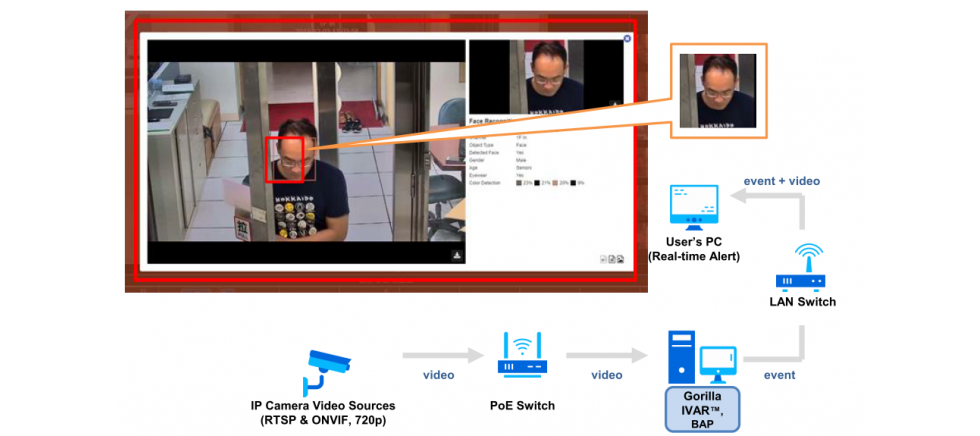Screen dimensions: 980x436
Task: Click the middle document export icon
Action: coord(611,258)
